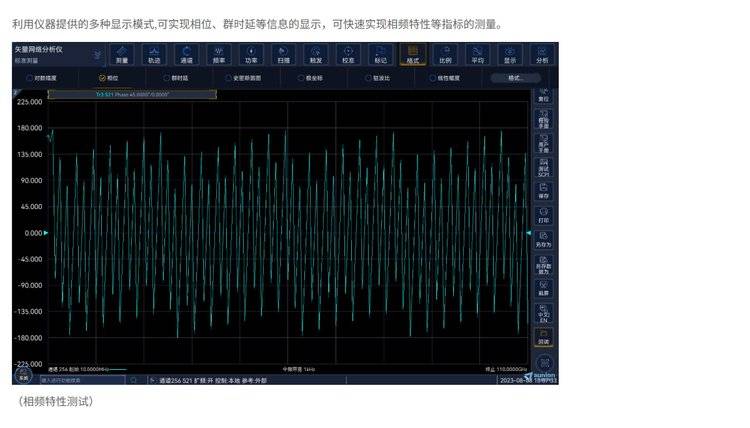This screenshot has width=750, height=428.
Task: Click the 复位 (Reset) button in sidebar
Action: tap(544, 96)
